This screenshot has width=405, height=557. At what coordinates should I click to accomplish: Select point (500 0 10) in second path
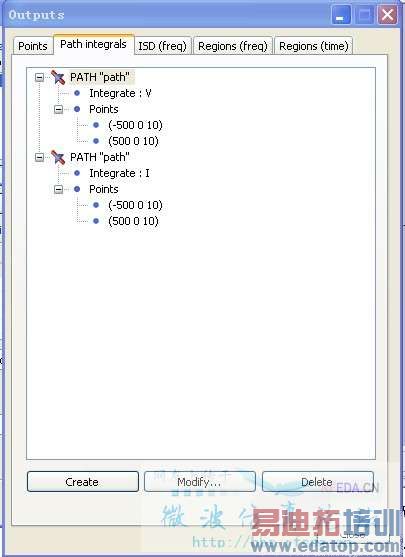pos(133,221)
